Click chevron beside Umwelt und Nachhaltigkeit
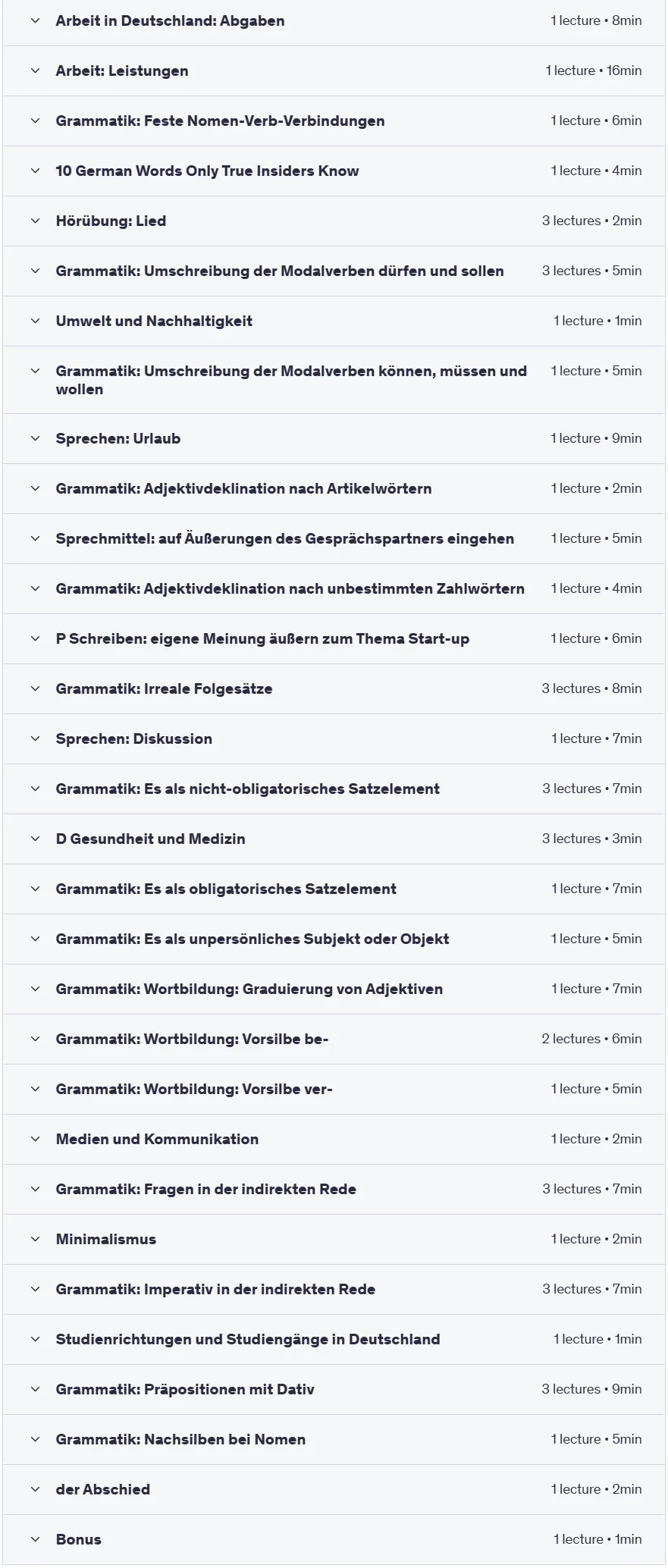The height and width of the screenshot is (1568, 668). click(35, 321)
